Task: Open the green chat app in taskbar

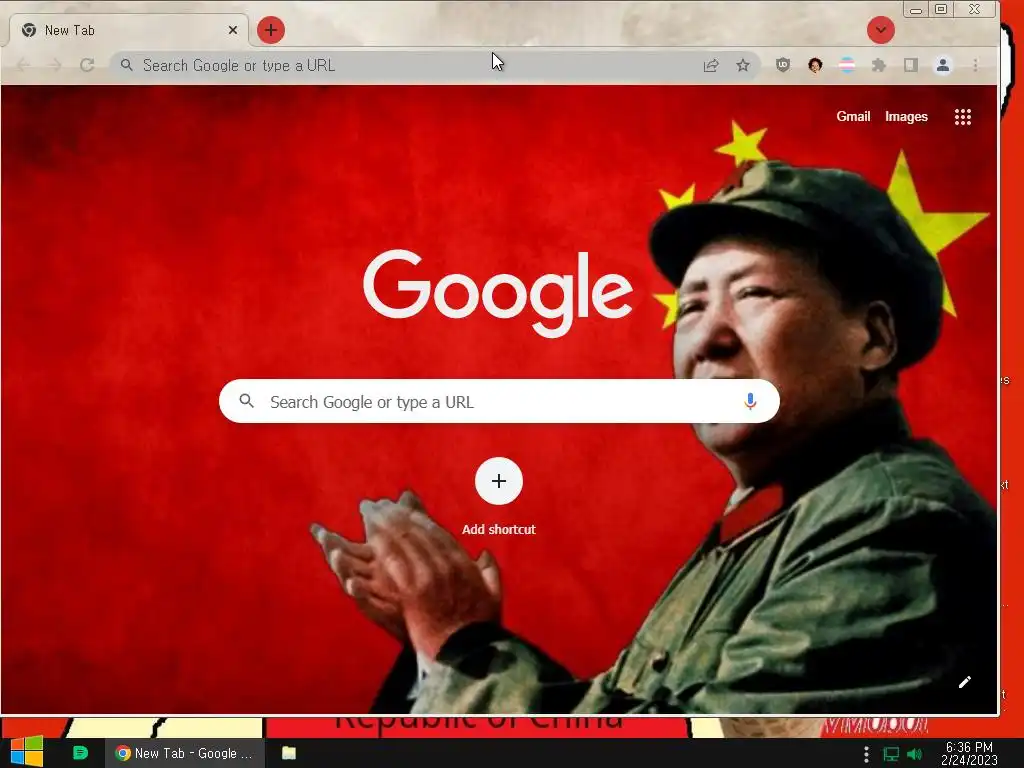Action: coord(80,752)
